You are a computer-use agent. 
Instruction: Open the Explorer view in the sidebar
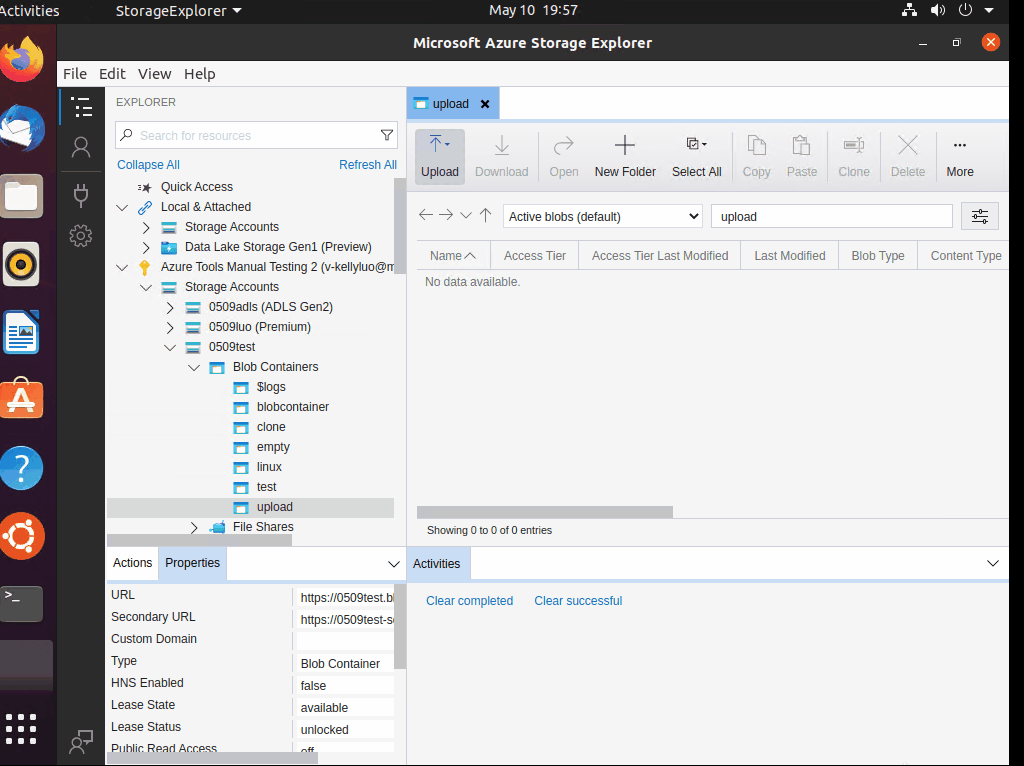point(82,106)
